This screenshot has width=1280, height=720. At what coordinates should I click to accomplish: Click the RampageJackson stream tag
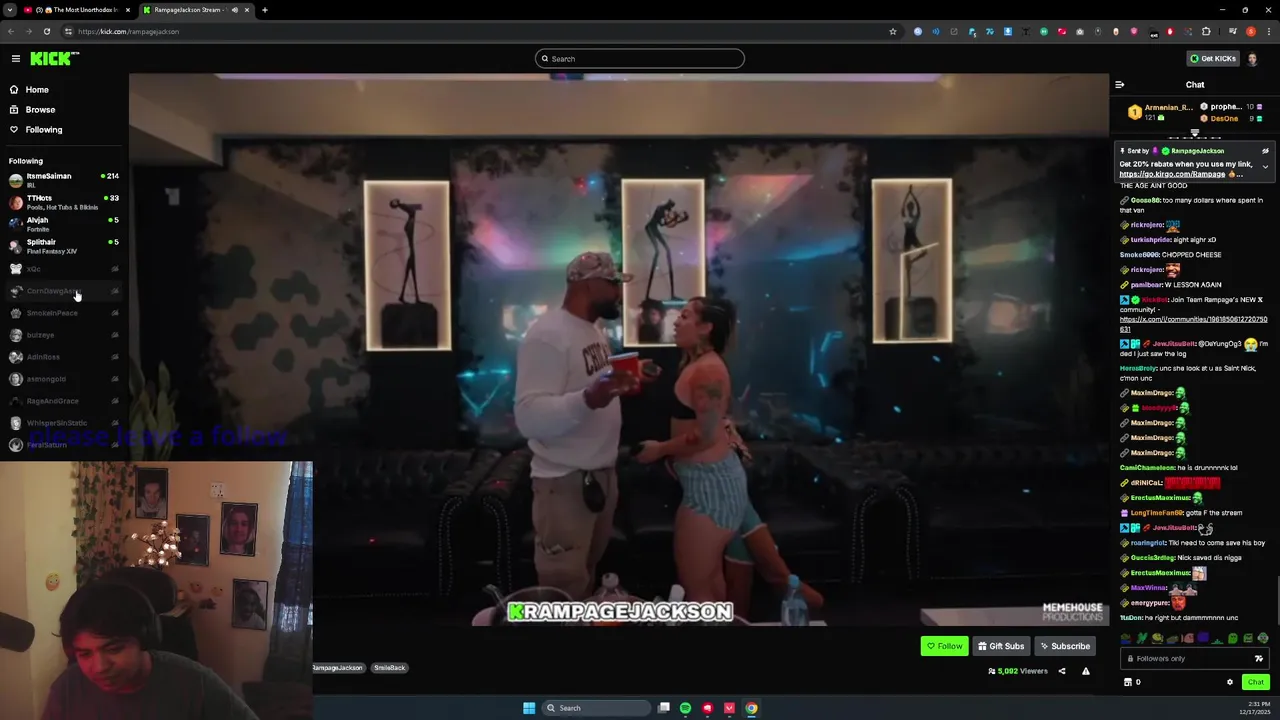click(338, 668)
